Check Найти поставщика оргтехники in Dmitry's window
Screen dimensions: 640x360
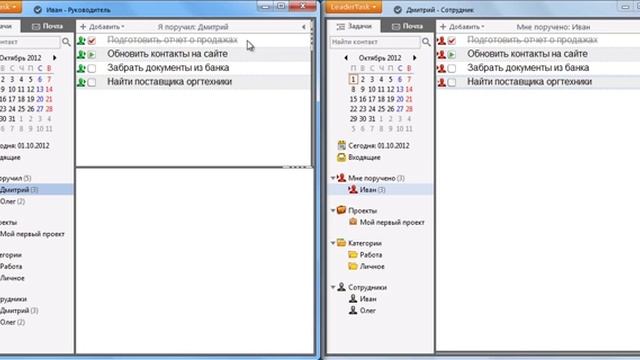coord(452,82)
